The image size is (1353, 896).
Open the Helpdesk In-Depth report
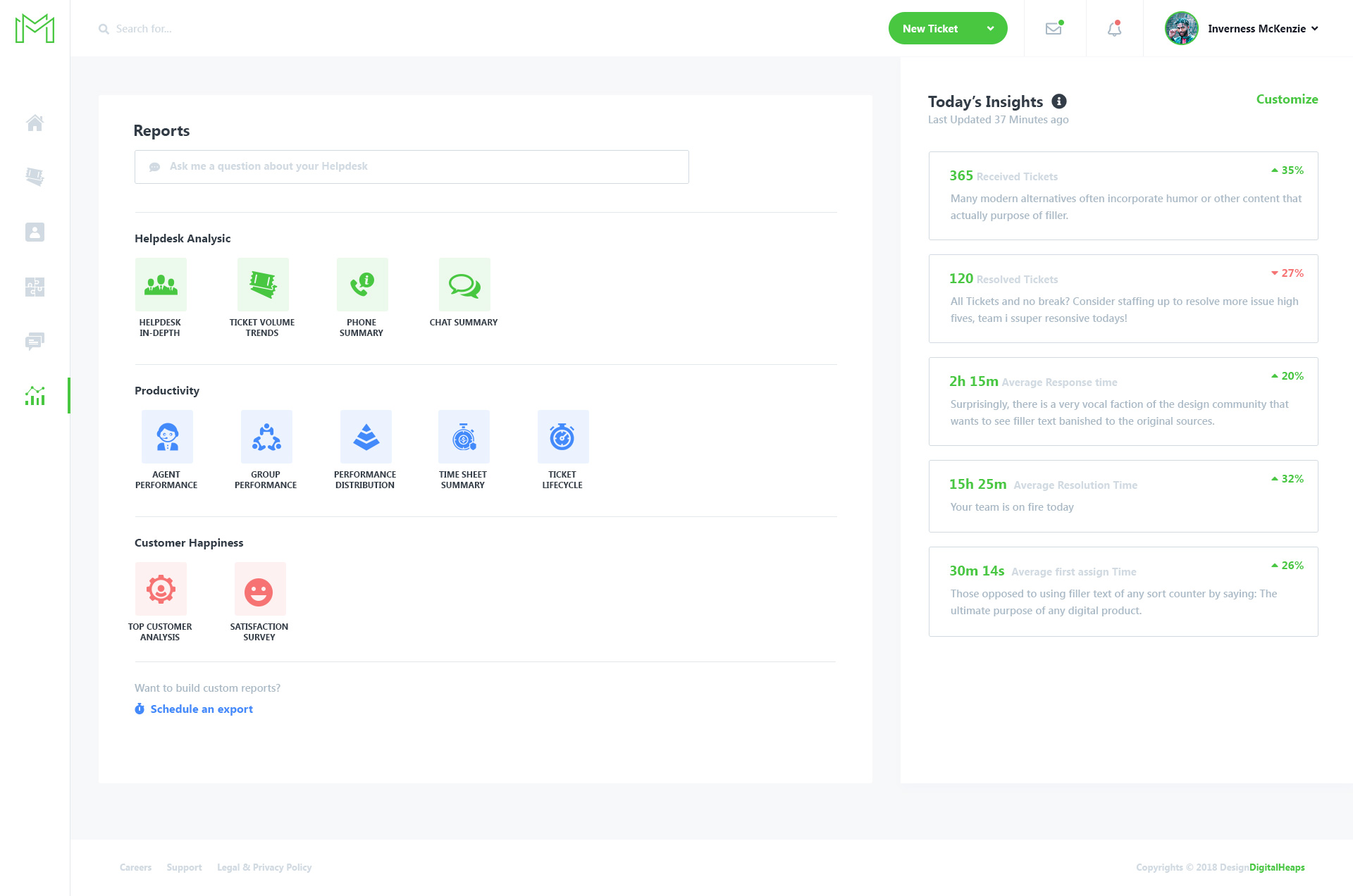[161, 285]
